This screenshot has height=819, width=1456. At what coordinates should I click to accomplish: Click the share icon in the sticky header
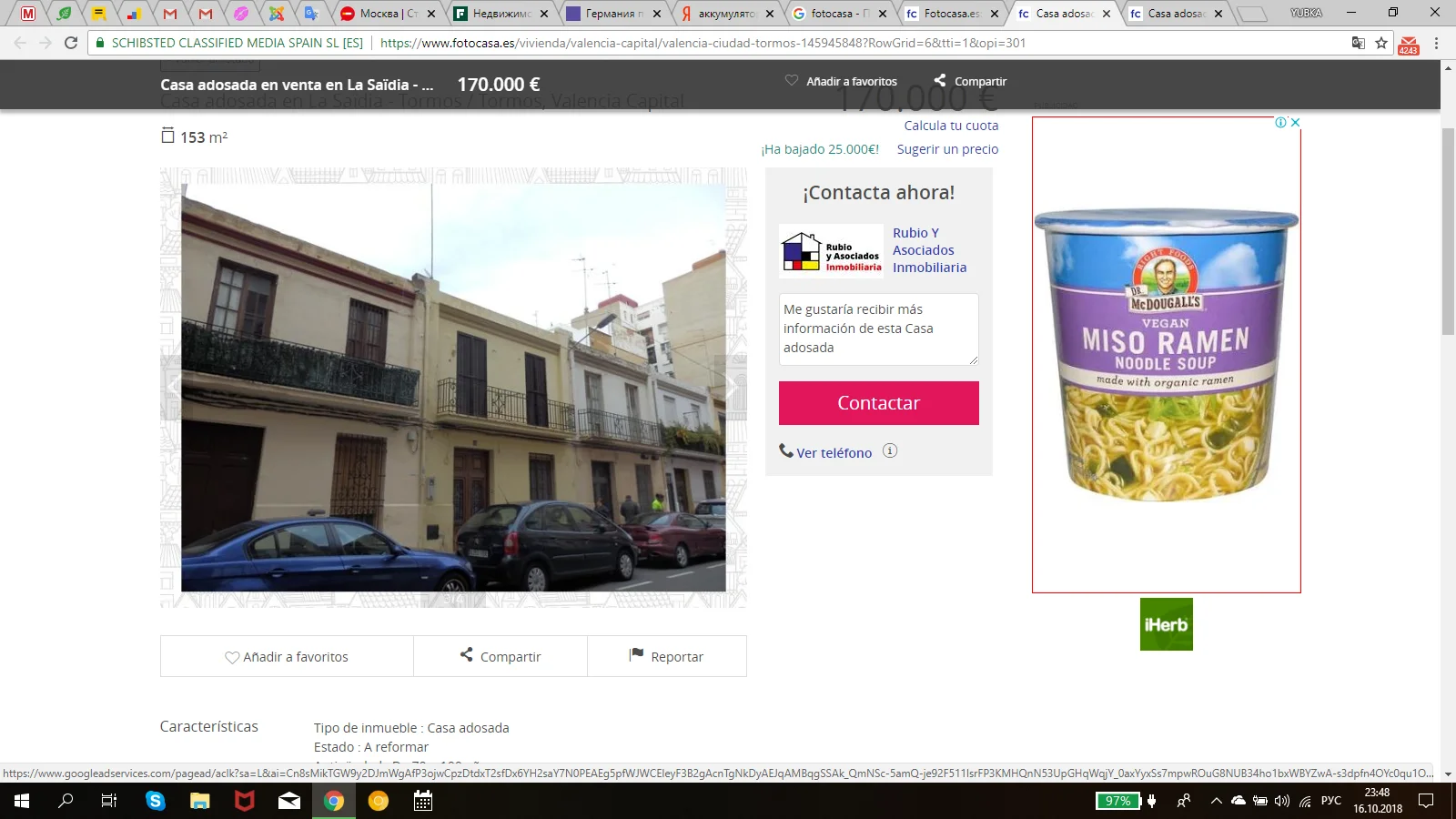point(940,80)
